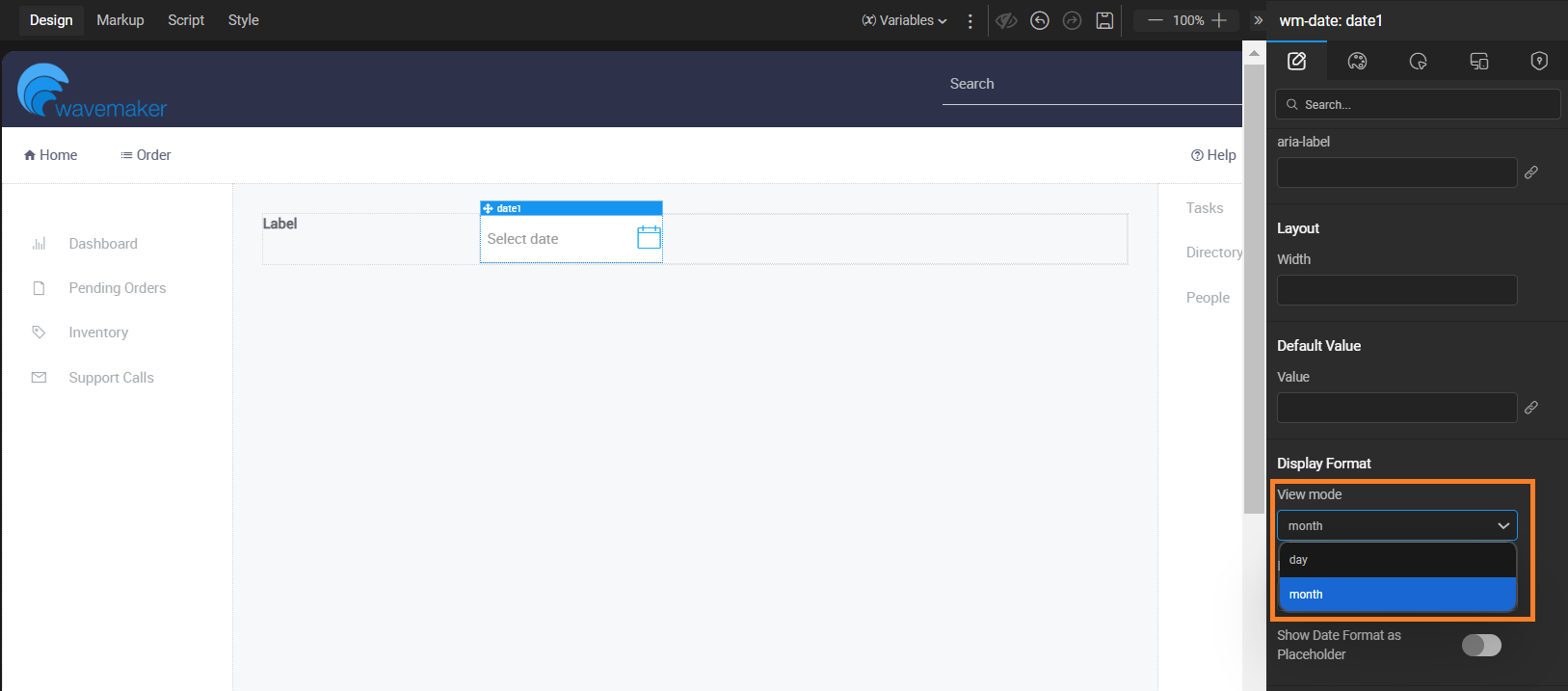1568x691 pixels.
Task: Open the Styles tab palette icon
Action: 1357,62
